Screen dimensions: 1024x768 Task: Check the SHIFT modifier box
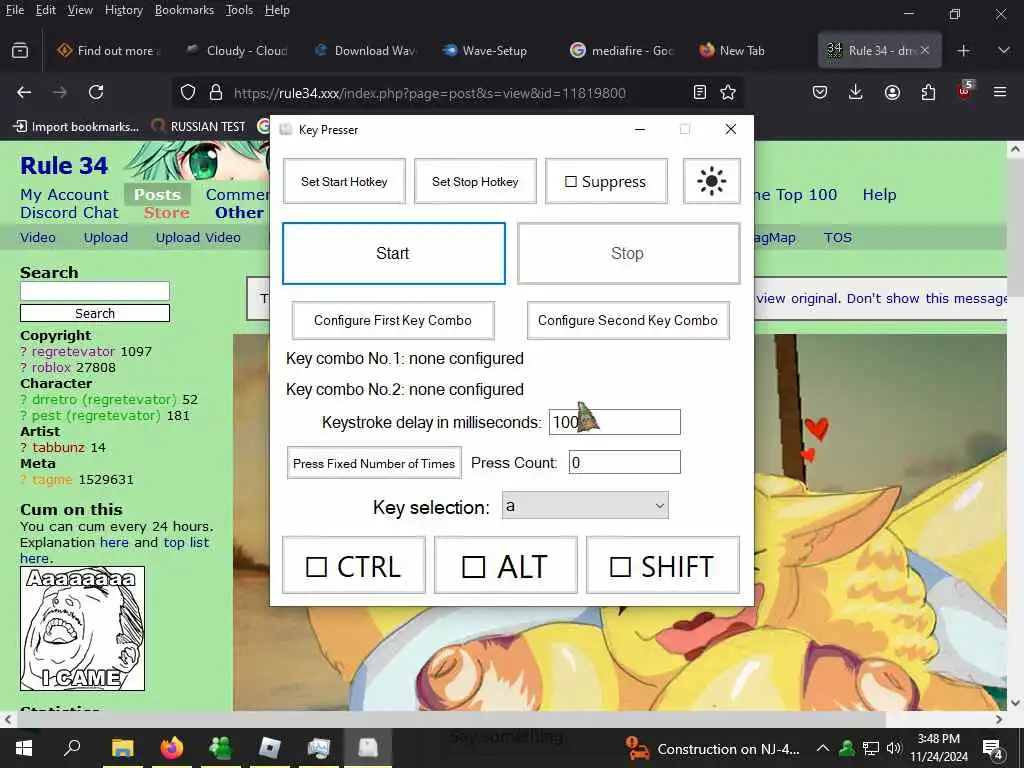[x=620, y=567]
